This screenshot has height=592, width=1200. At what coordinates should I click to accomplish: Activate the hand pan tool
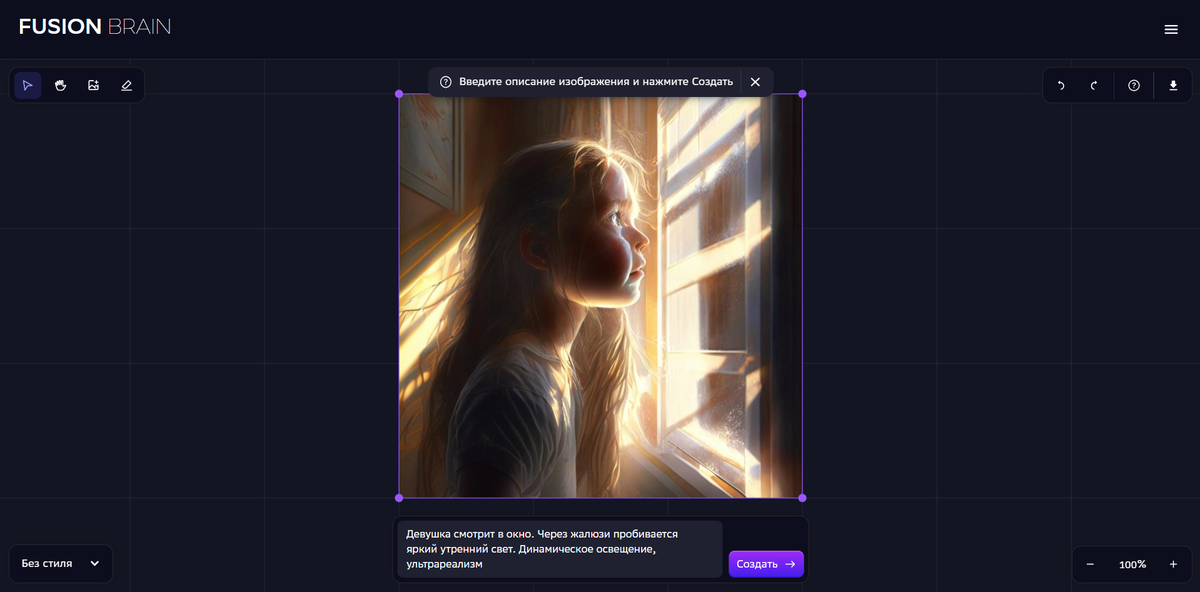(61, 85)
